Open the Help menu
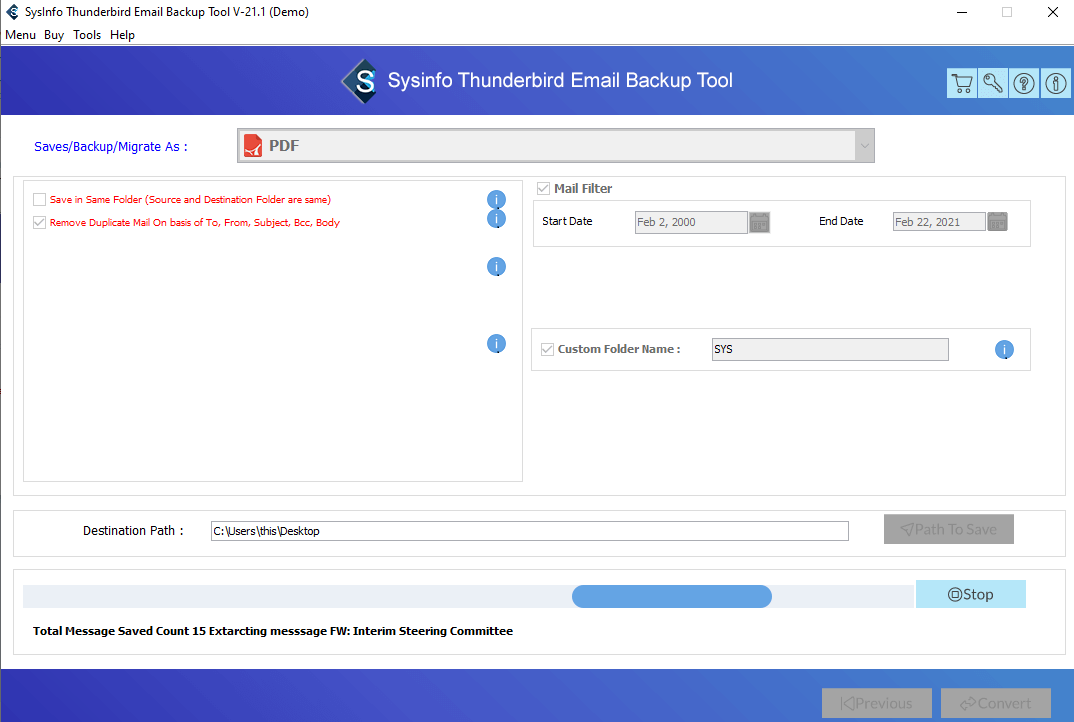1074x722 pixels. point(122,35)
